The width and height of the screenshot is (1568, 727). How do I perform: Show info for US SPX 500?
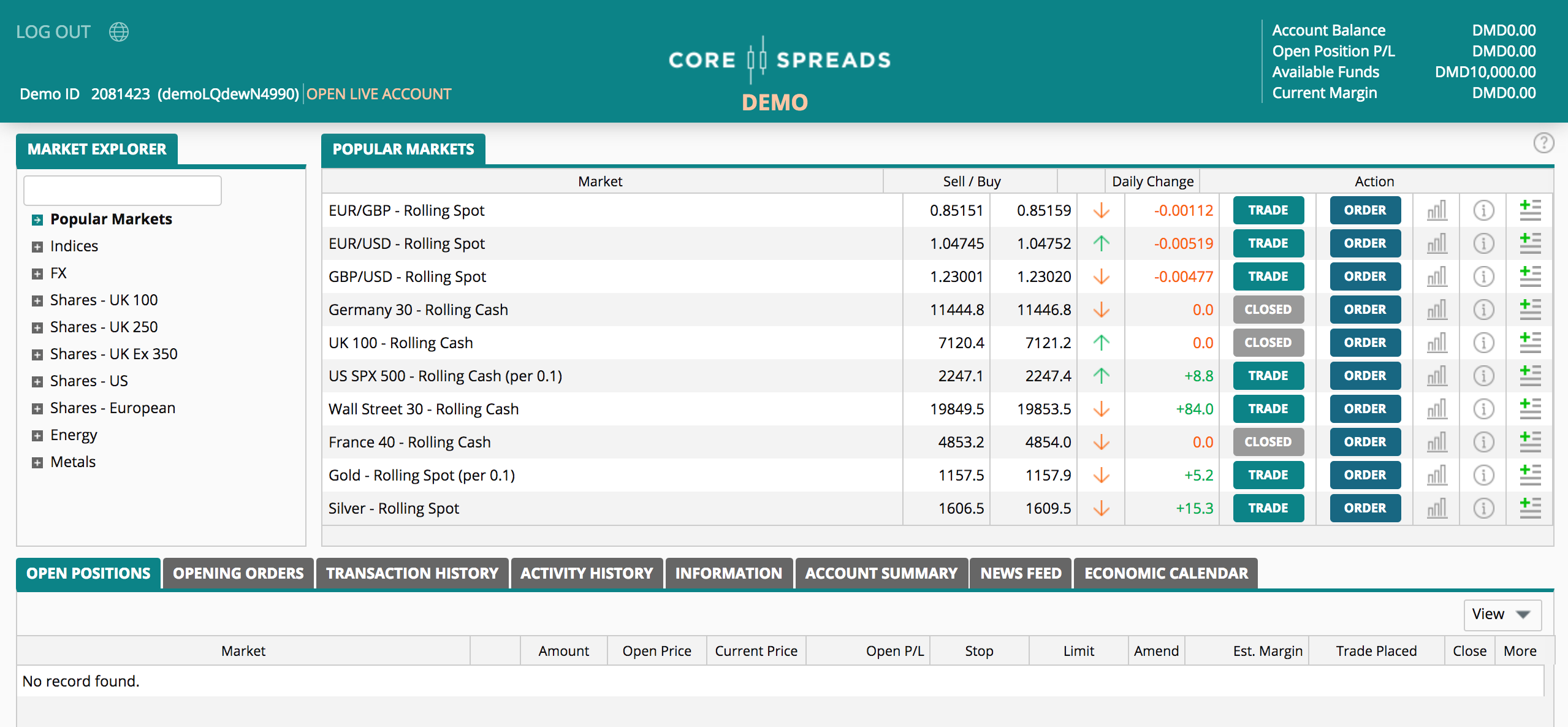pos(1483,376)
